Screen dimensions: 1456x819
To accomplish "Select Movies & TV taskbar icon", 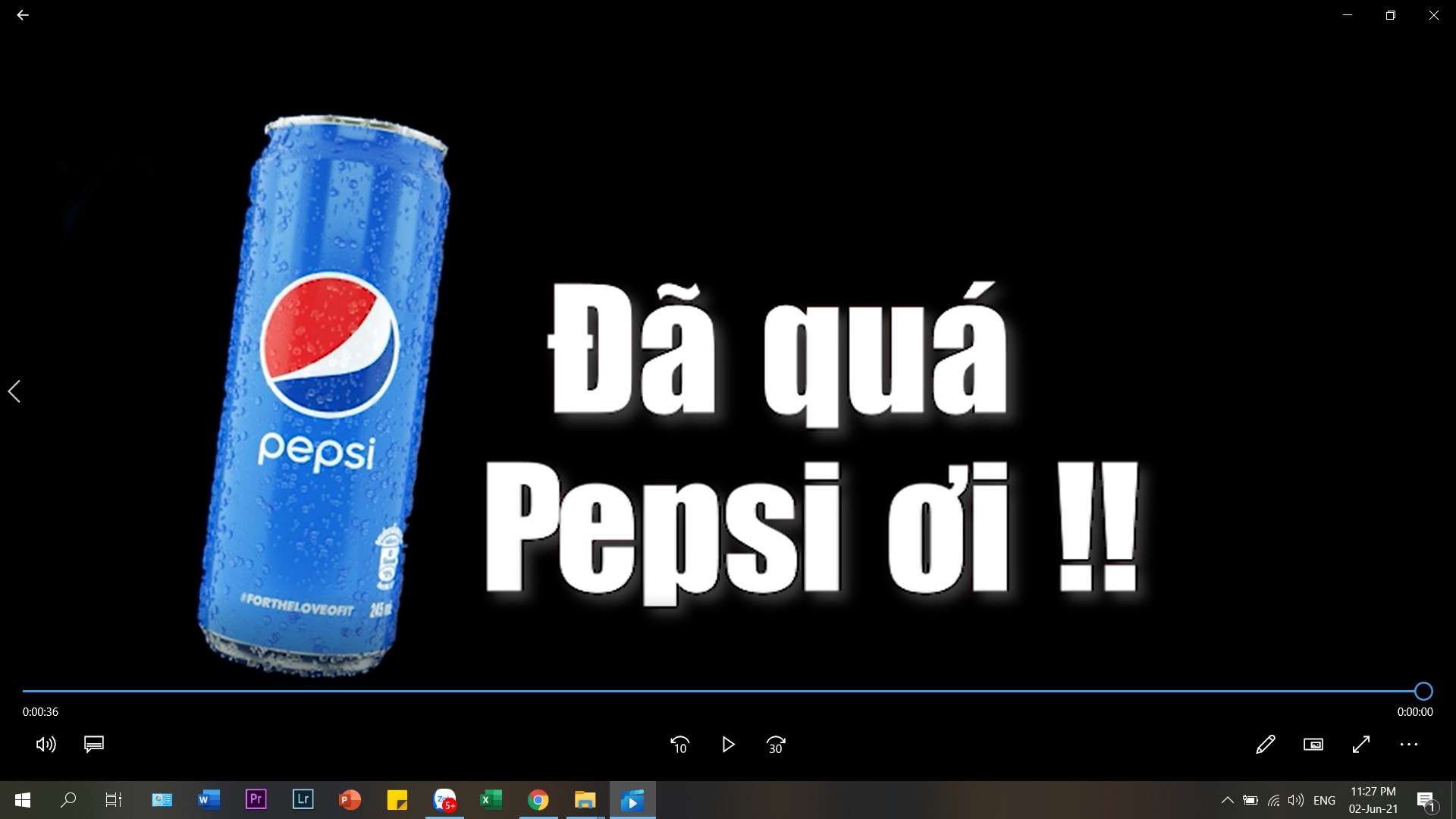I will [x=632, y=800].
